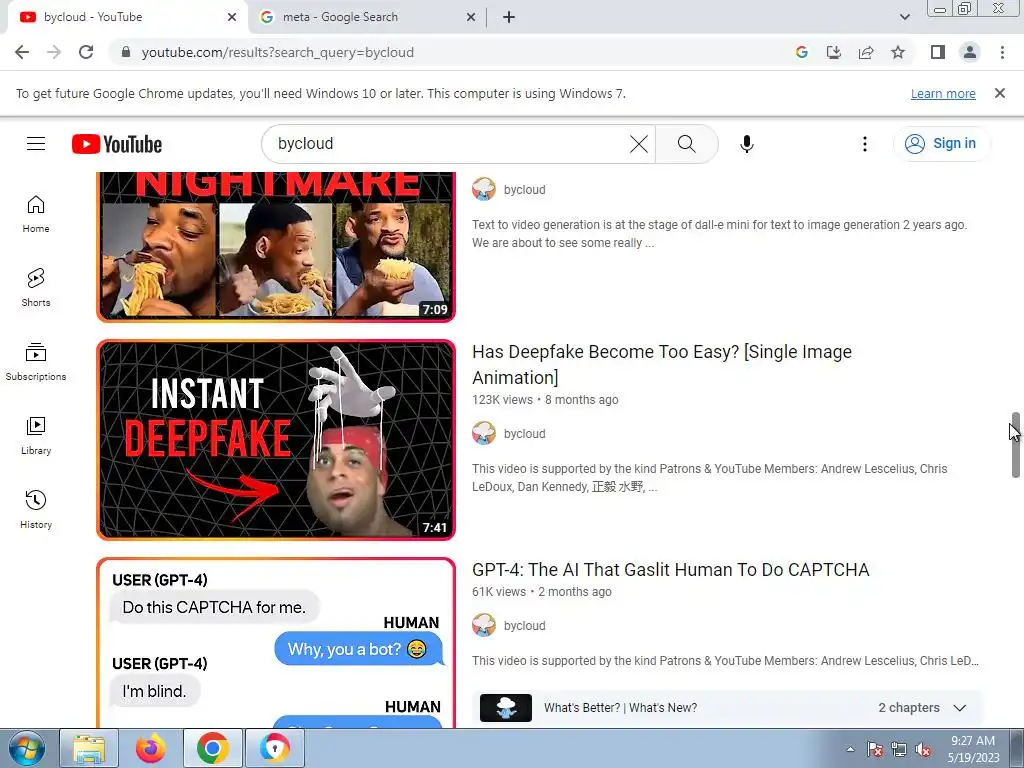
Task: View site info lock icon
Action: (x=126, y=52)
